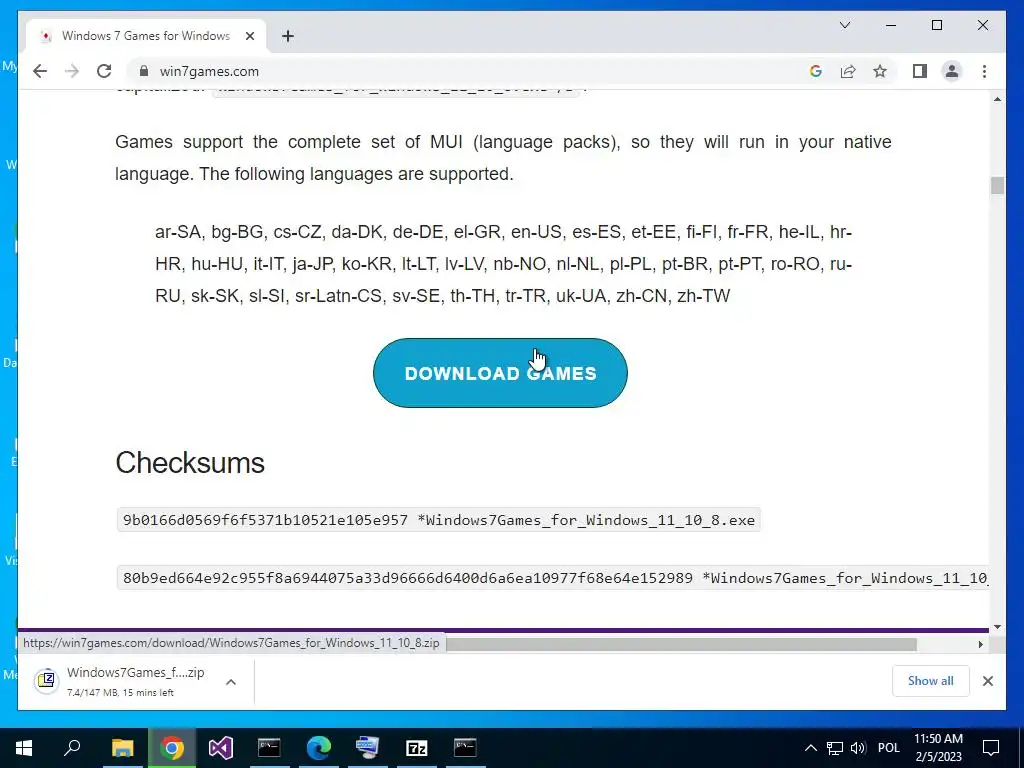Click the 7-Zip file icon in downloads bar

click(47, 680)
